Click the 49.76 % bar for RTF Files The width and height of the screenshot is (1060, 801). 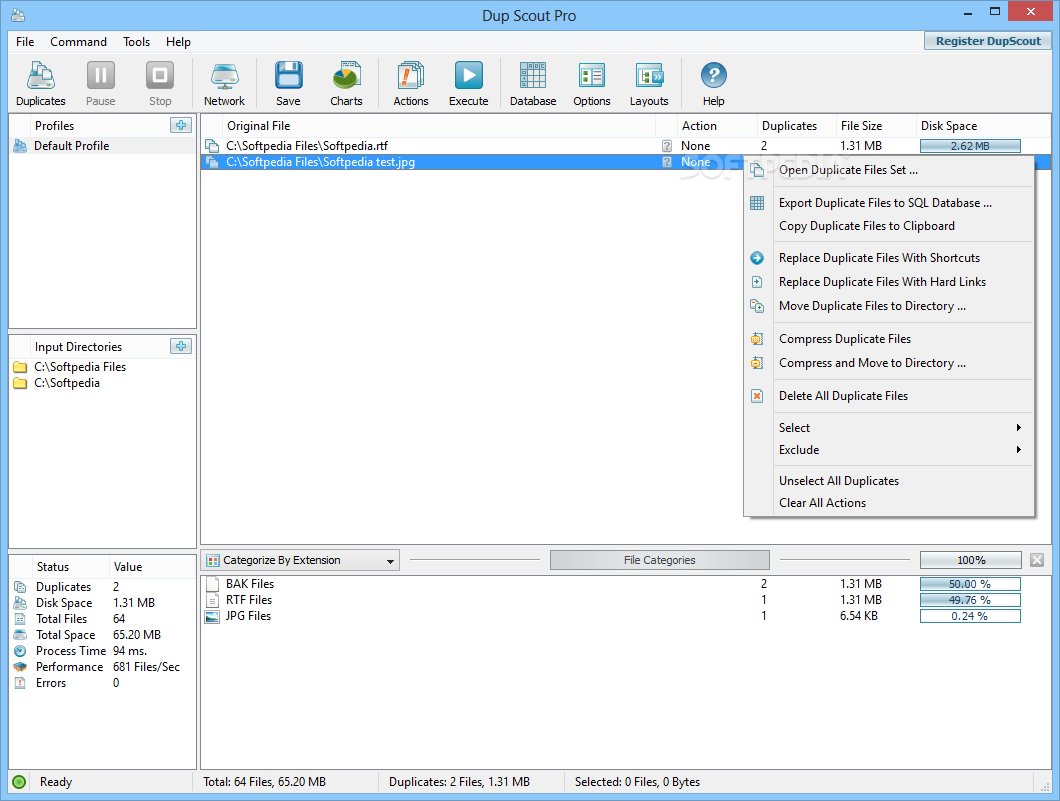(x=970, y=600)
